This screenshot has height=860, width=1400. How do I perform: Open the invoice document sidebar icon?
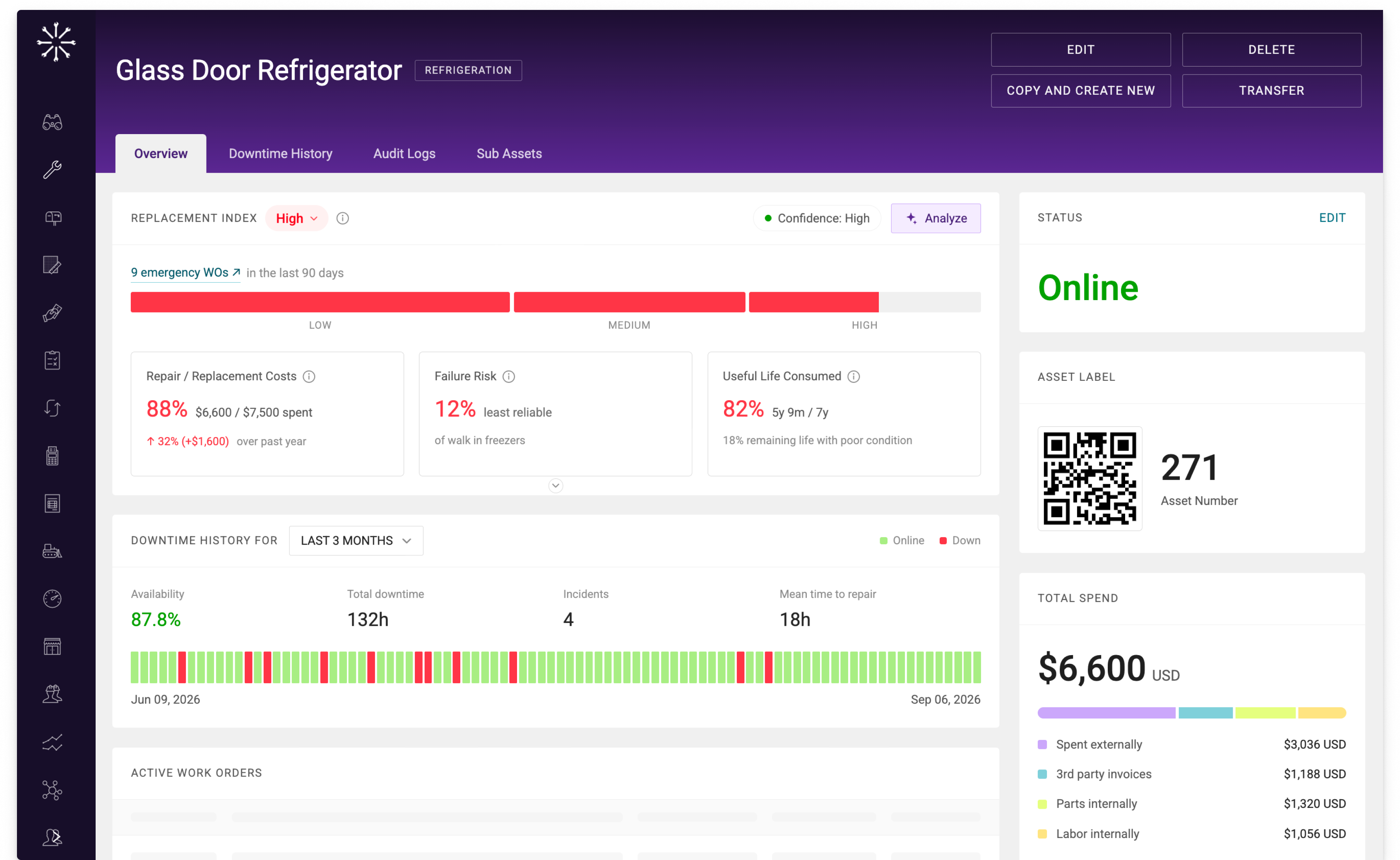(52, 503)
